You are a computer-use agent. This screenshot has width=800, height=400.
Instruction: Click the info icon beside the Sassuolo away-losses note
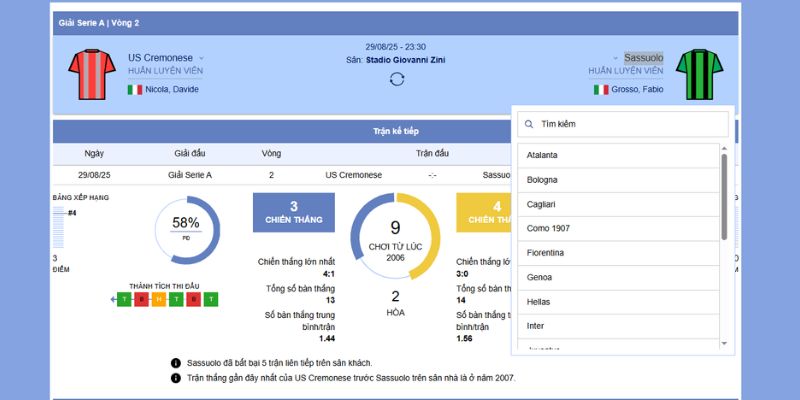pyautogui.click(x=176, y=363)
